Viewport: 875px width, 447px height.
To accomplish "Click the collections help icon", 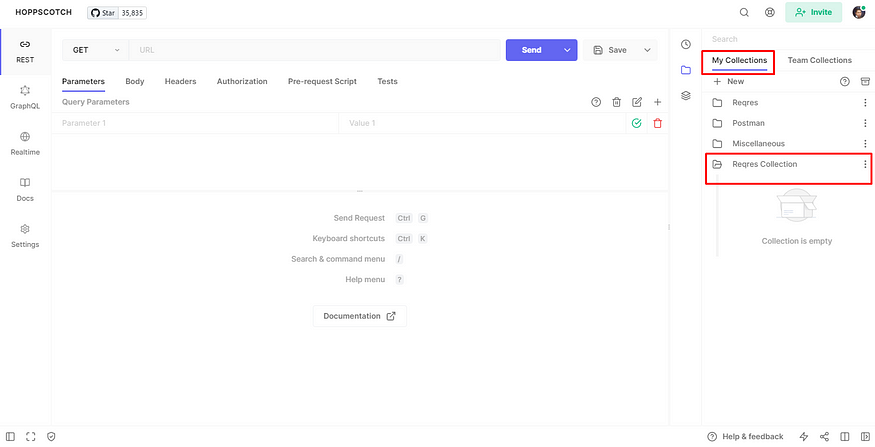I will [x=844, y=81].
